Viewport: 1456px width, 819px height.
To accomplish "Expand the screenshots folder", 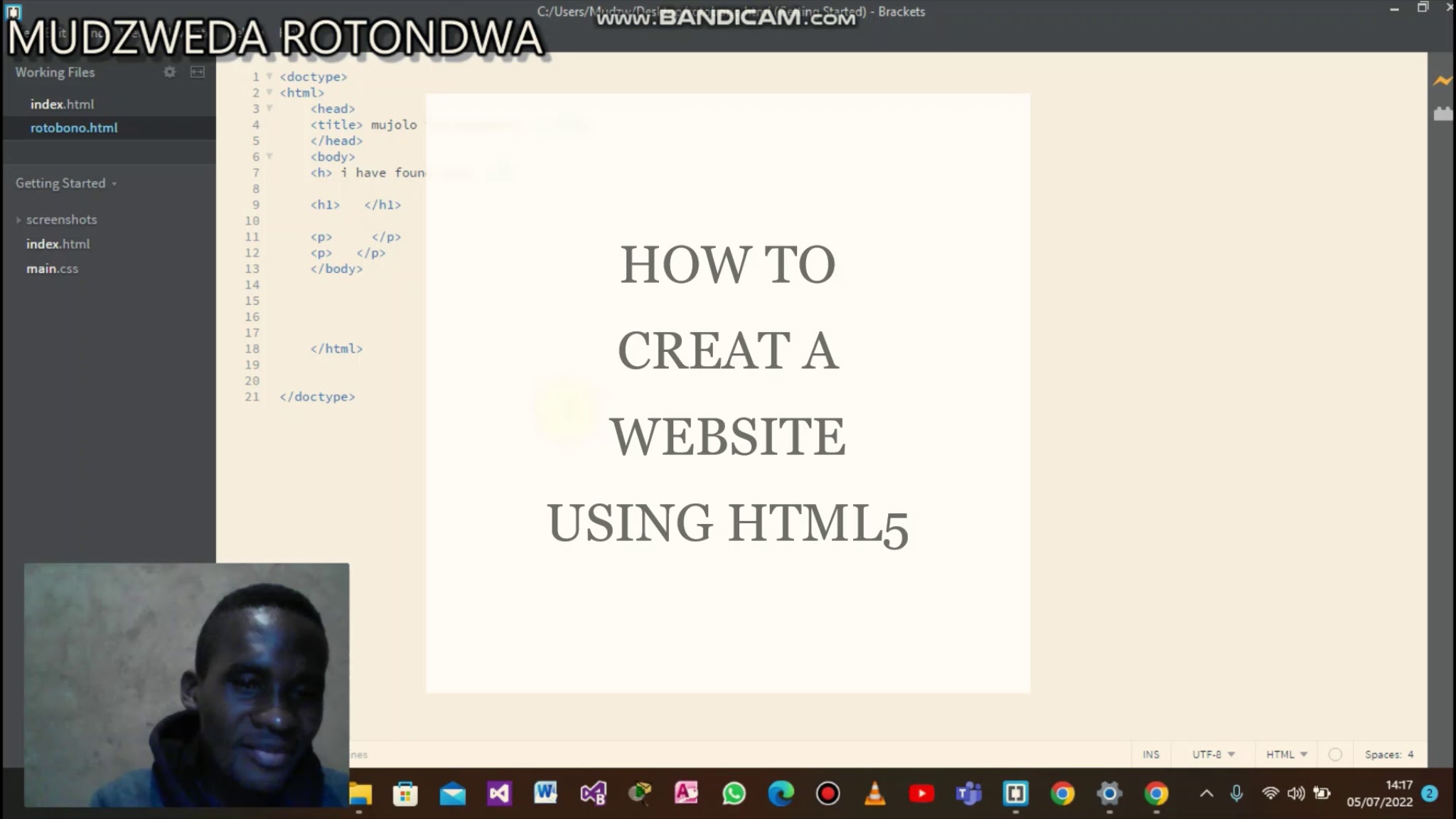I will (x=18, y=220).
